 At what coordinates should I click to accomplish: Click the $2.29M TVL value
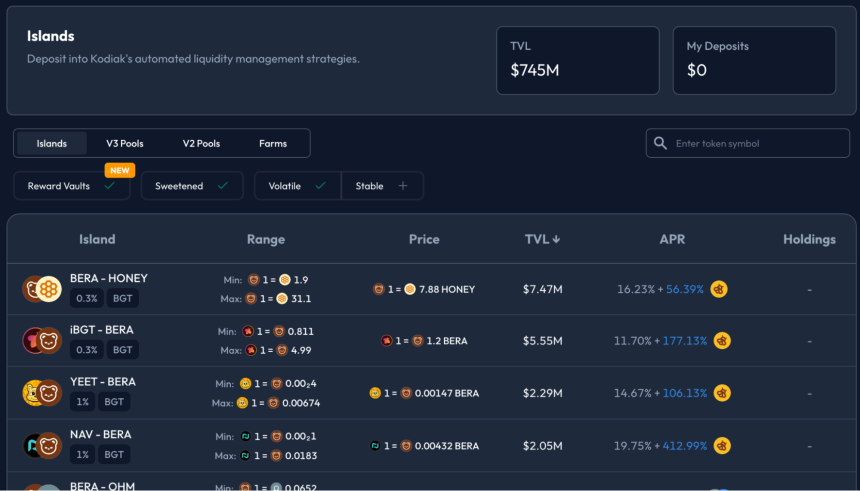click(x=542, y=393)
